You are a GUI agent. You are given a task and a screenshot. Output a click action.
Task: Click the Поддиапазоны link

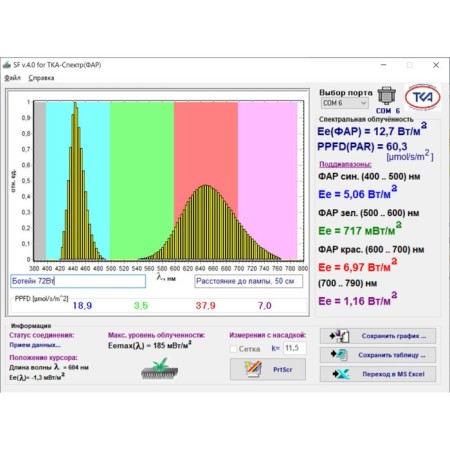(345, 164)
